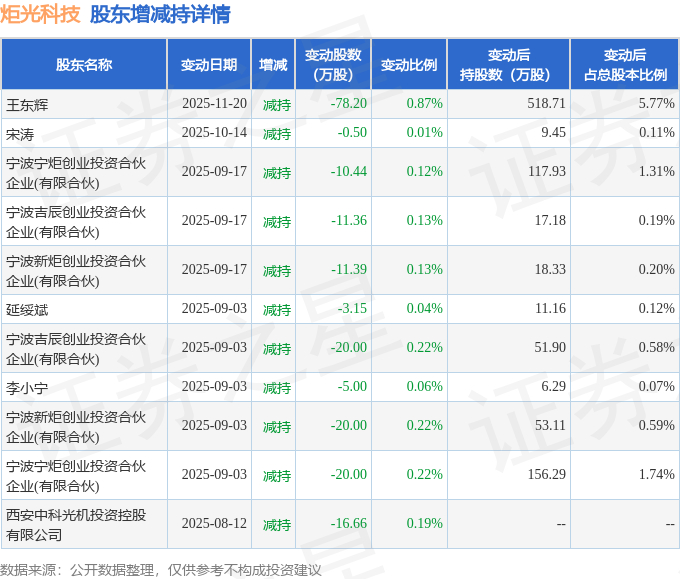The width and height of the screenshot is (680, 579).
Task: Click shareholder 西安中科光机投资控股有限公司
Action: pyautogui.click(x=76, y=525)
